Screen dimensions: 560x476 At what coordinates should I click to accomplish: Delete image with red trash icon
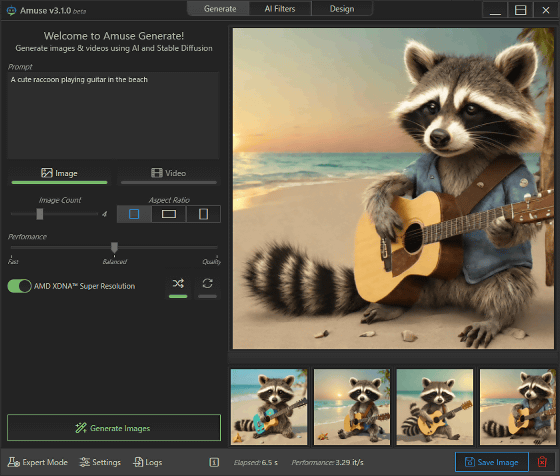click(x=542, y=462)
